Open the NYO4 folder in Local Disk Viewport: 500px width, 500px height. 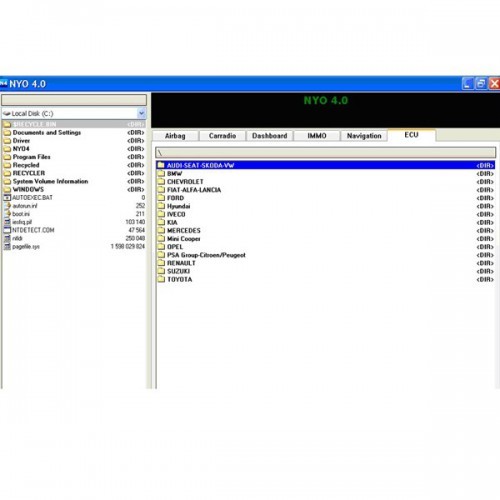click(74, 149)
